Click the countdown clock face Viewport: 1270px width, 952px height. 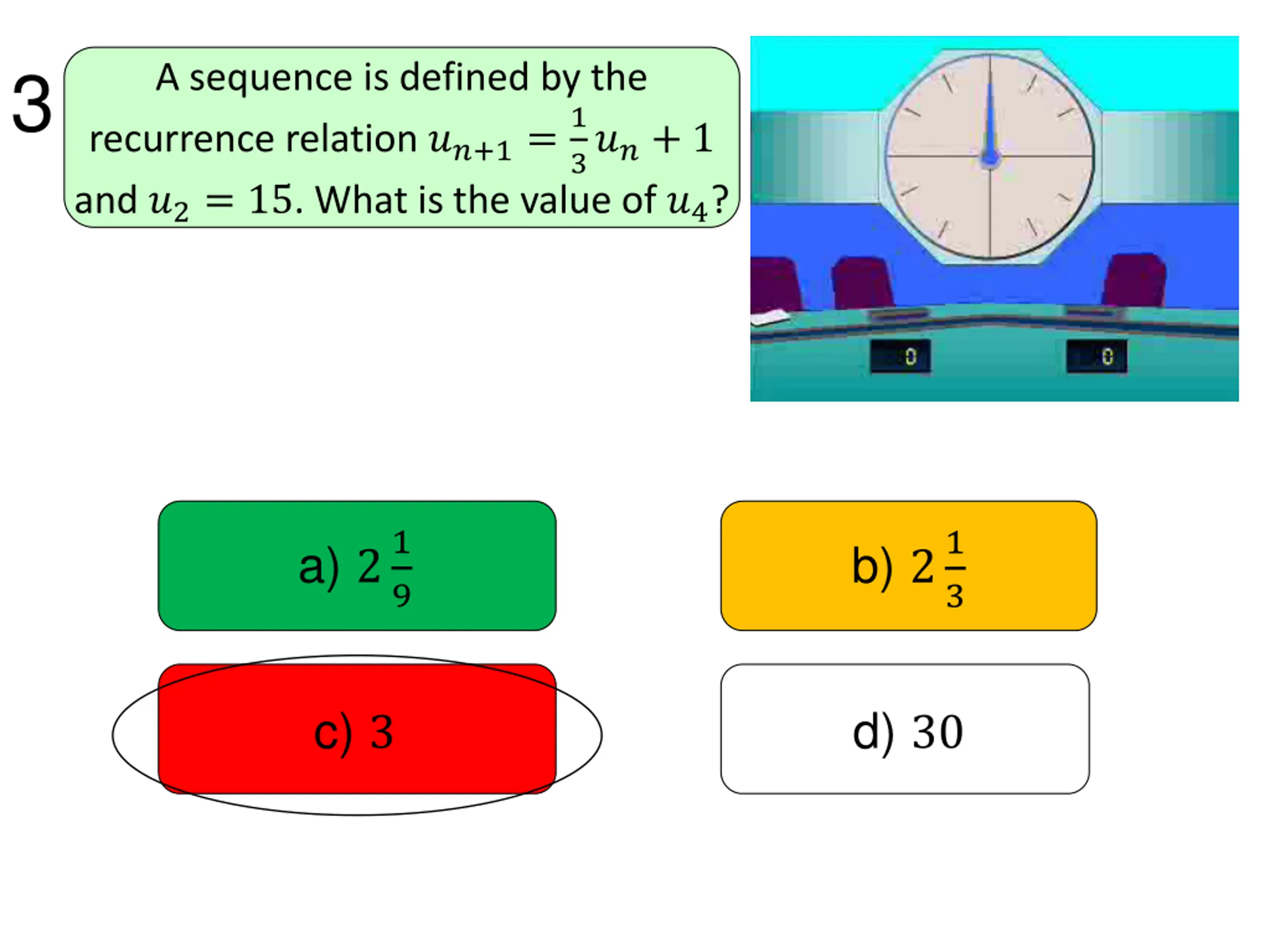[990, 157]
